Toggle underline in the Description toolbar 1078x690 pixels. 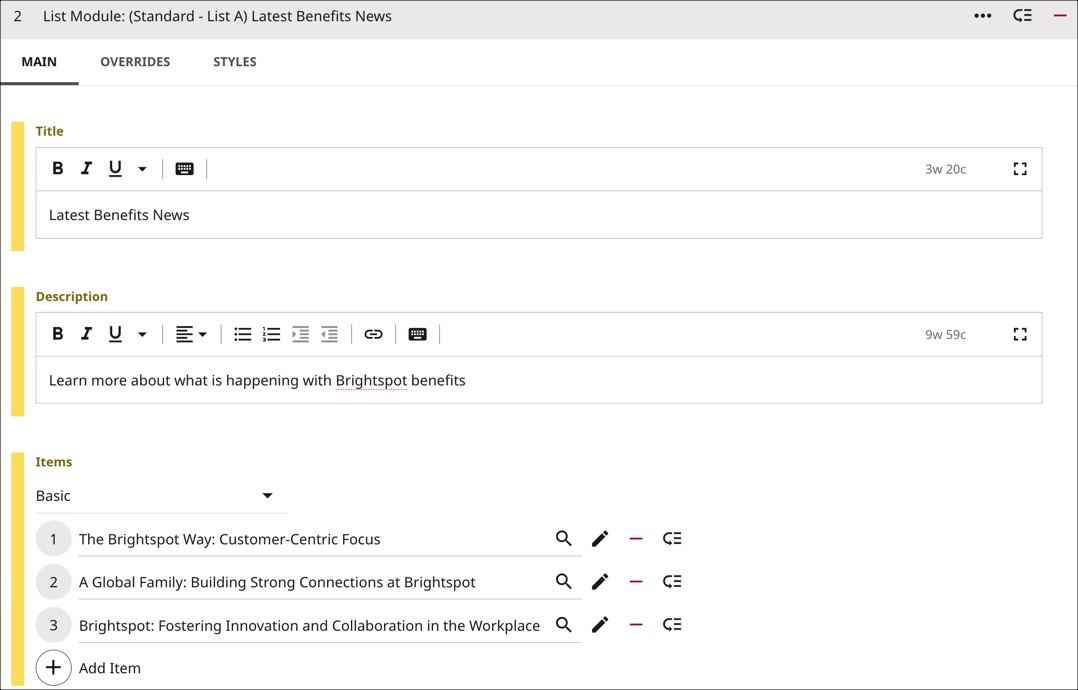[x=115, y=334]
